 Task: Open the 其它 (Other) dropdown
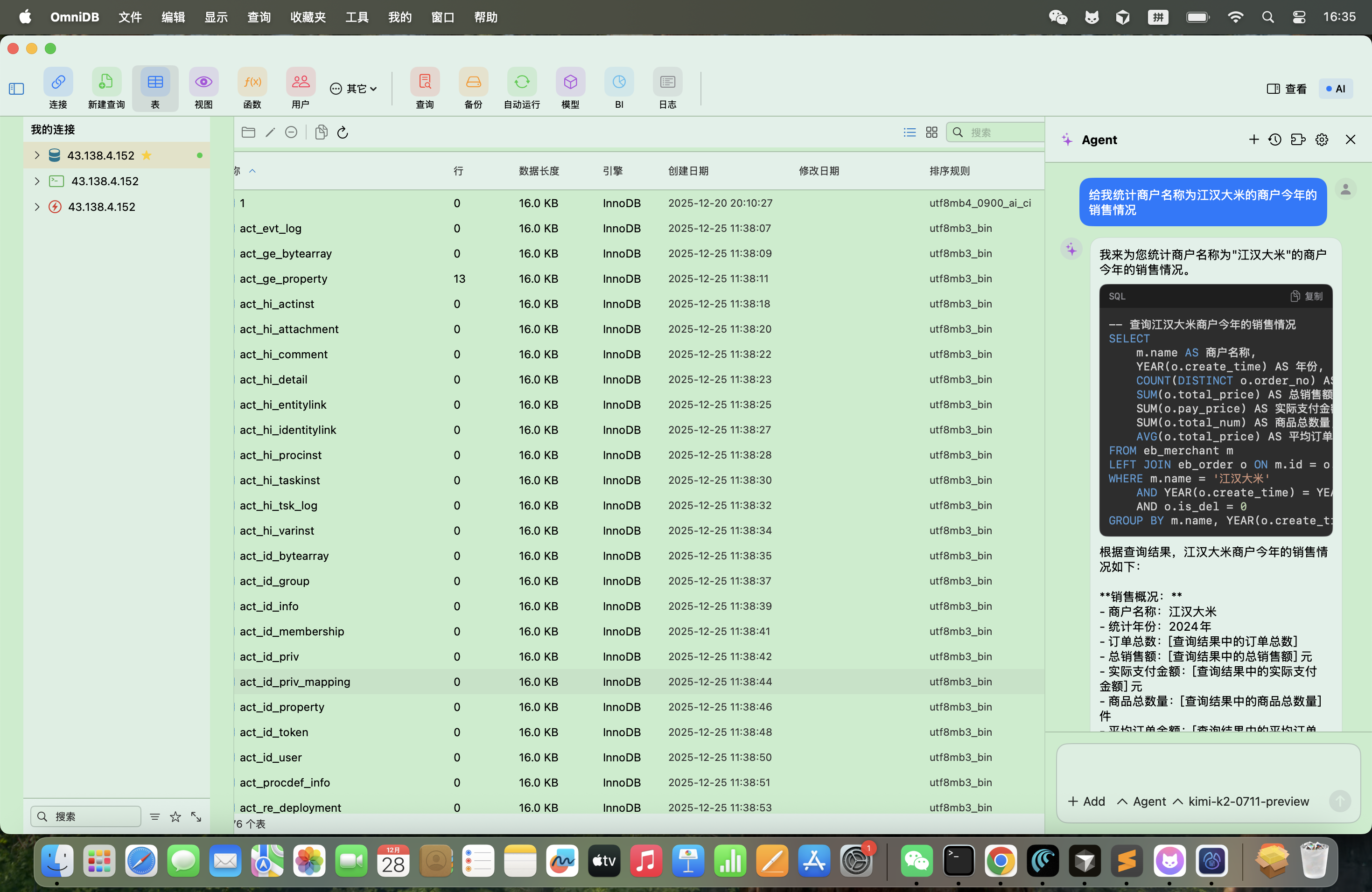[x=353, y=89]
